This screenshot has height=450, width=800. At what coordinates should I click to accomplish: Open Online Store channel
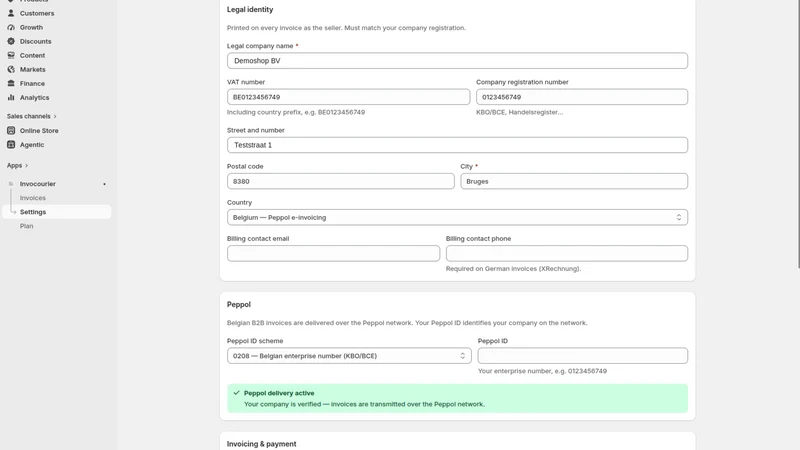(39, 131)
